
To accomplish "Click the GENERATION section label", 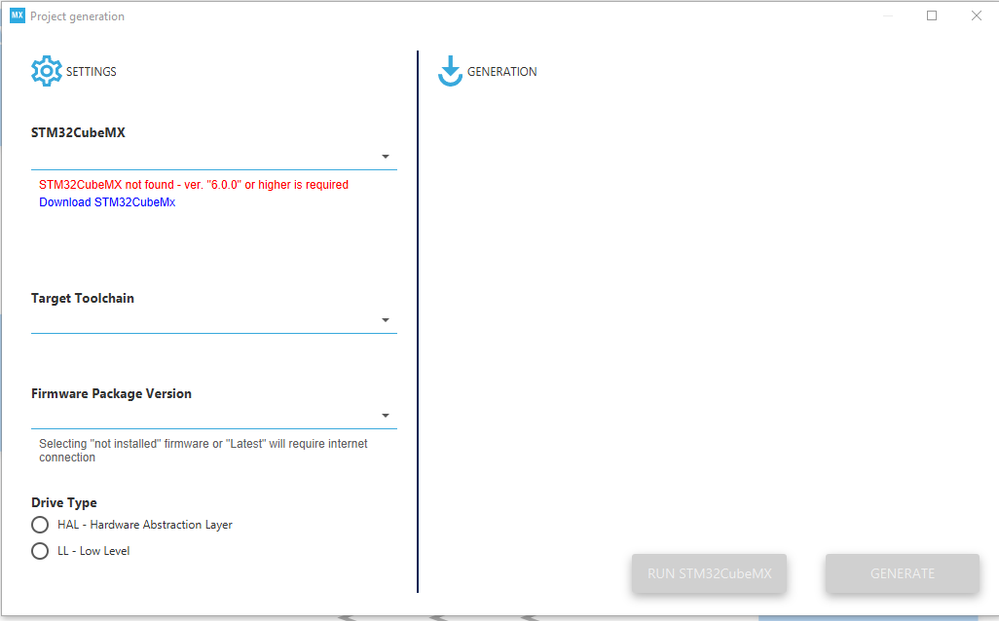I will (502, 71).
